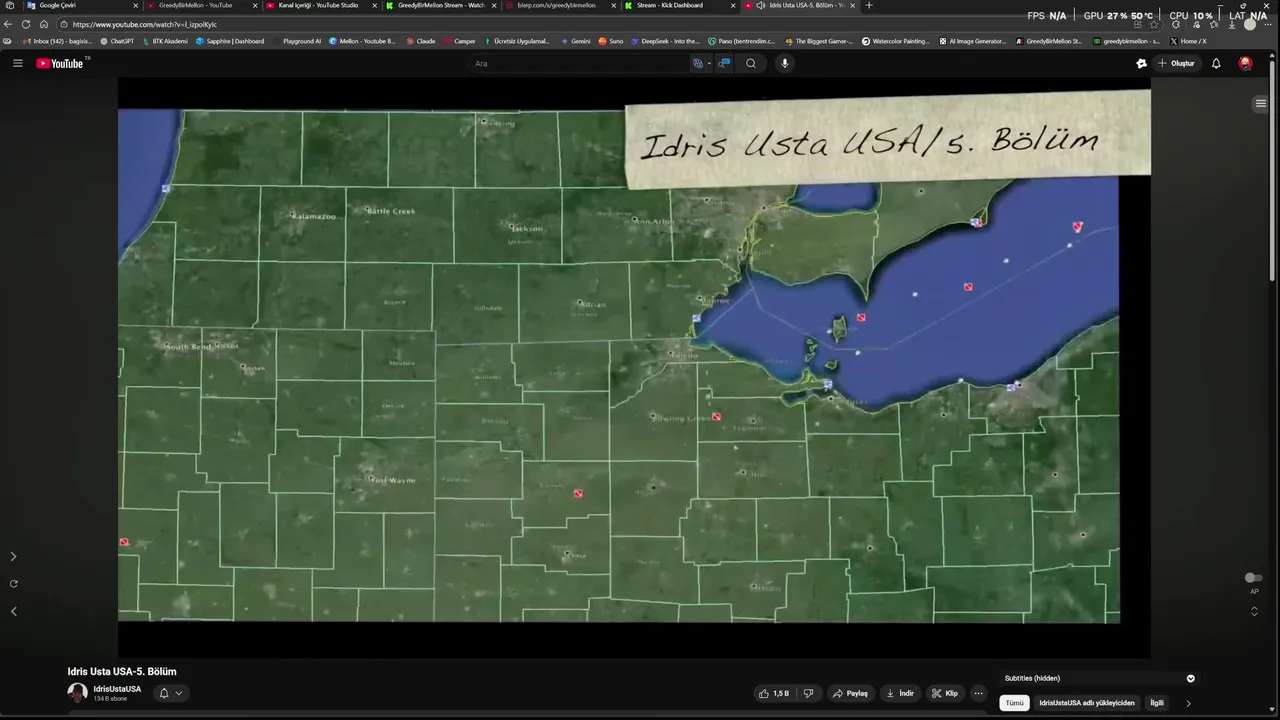Toggle the AP autoplay switch at right
The width and height of the screenshot is (1280, 720).
[1253, 578]
